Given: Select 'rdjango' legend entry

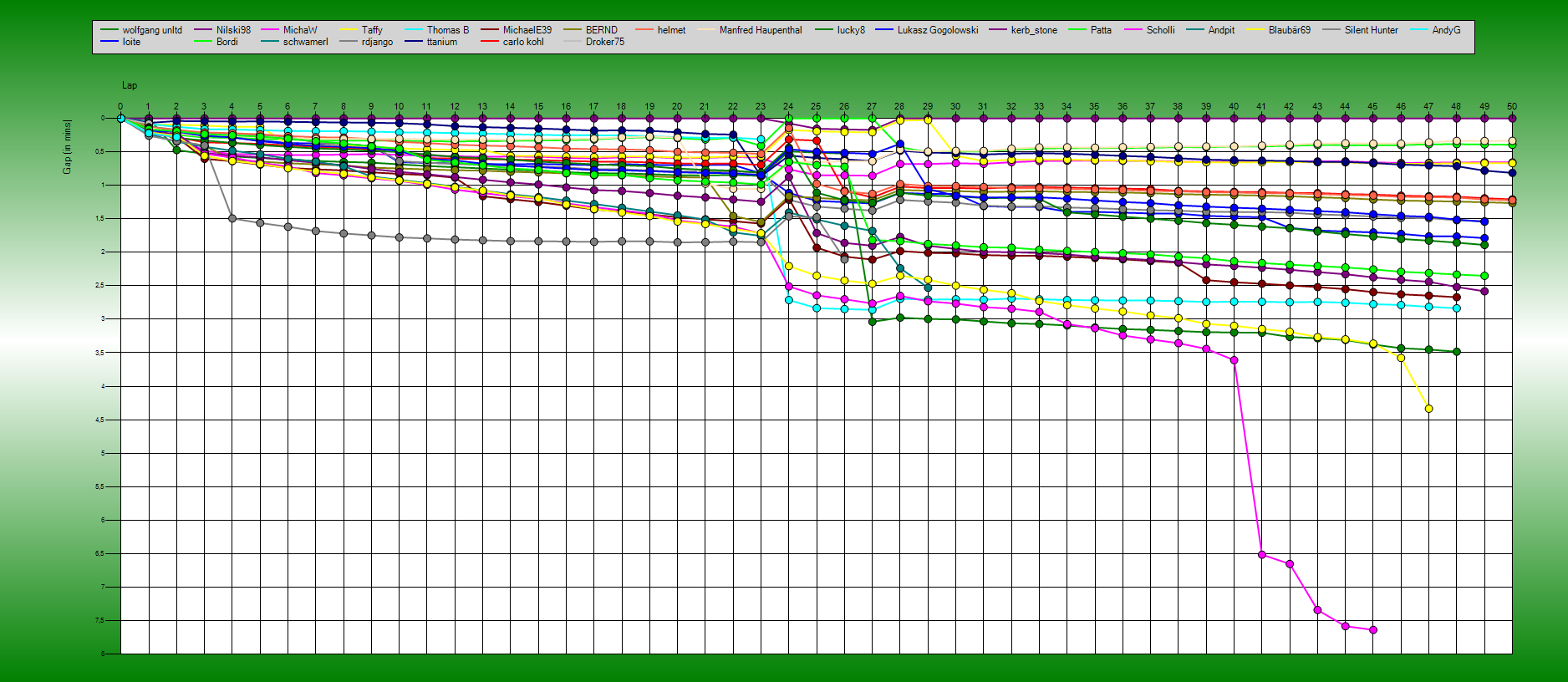Looking at the screenshot, I should (x=377, y=42).
